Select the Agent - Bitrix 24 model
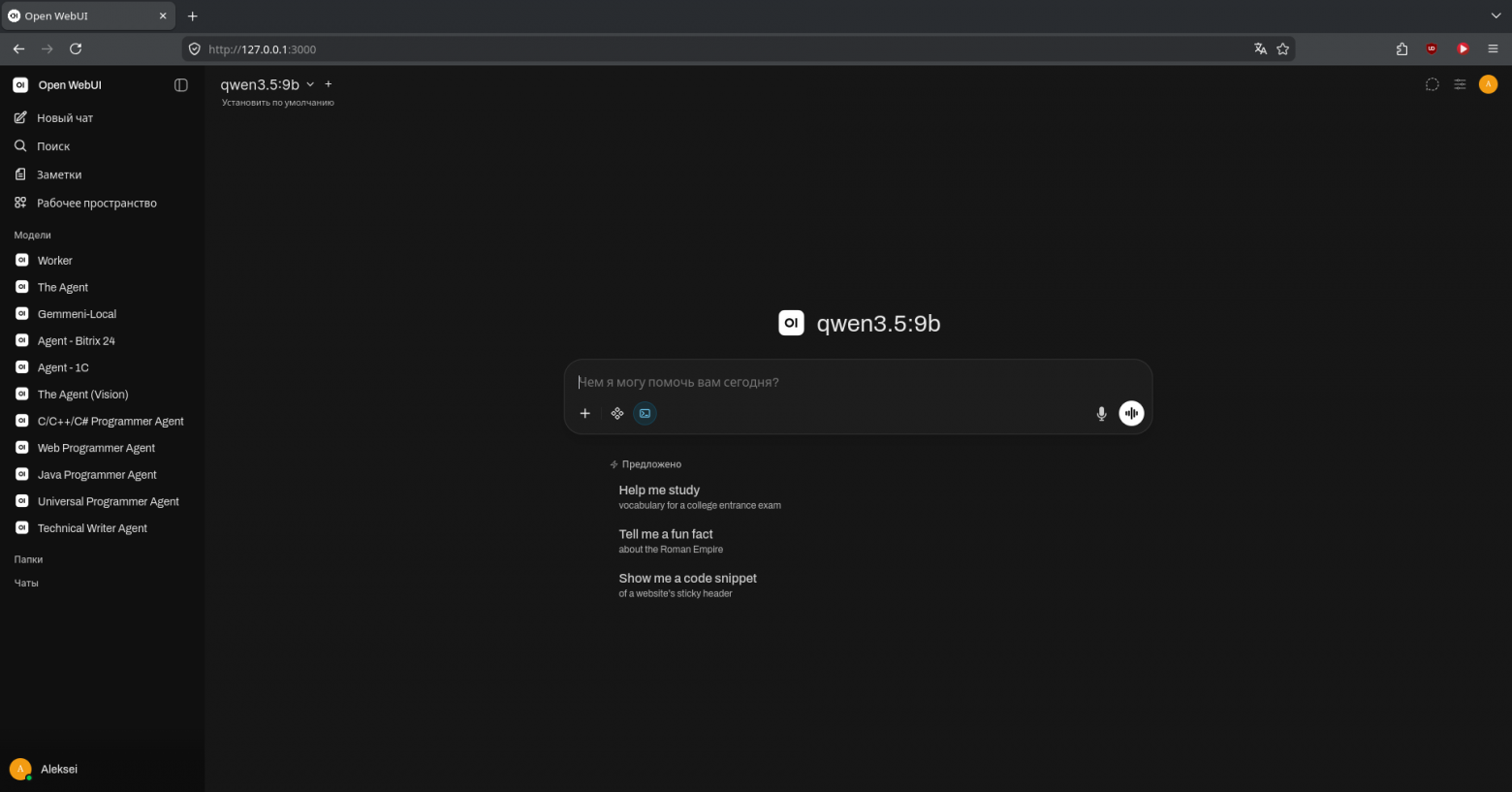 click(102, 341)
